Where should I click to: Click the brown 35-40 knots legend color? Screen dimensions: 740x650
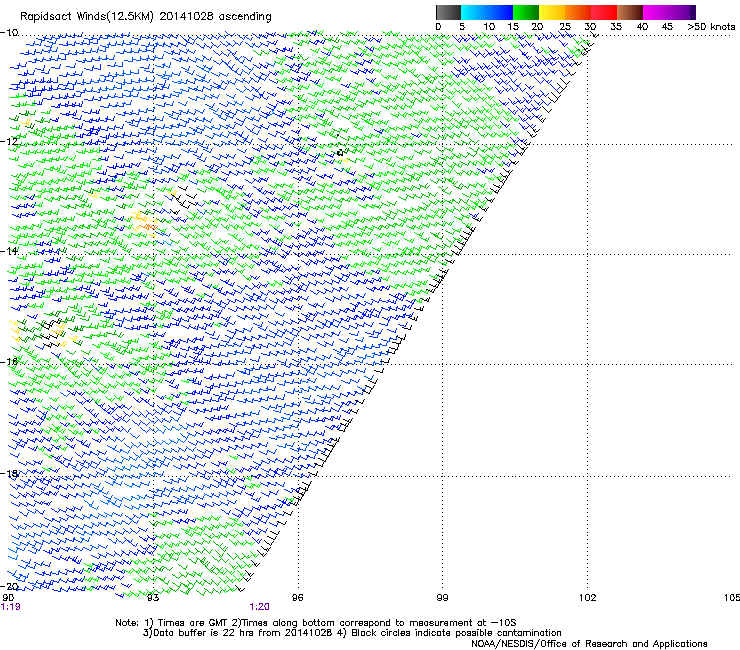pyautogui.click(x=630, y=12)
